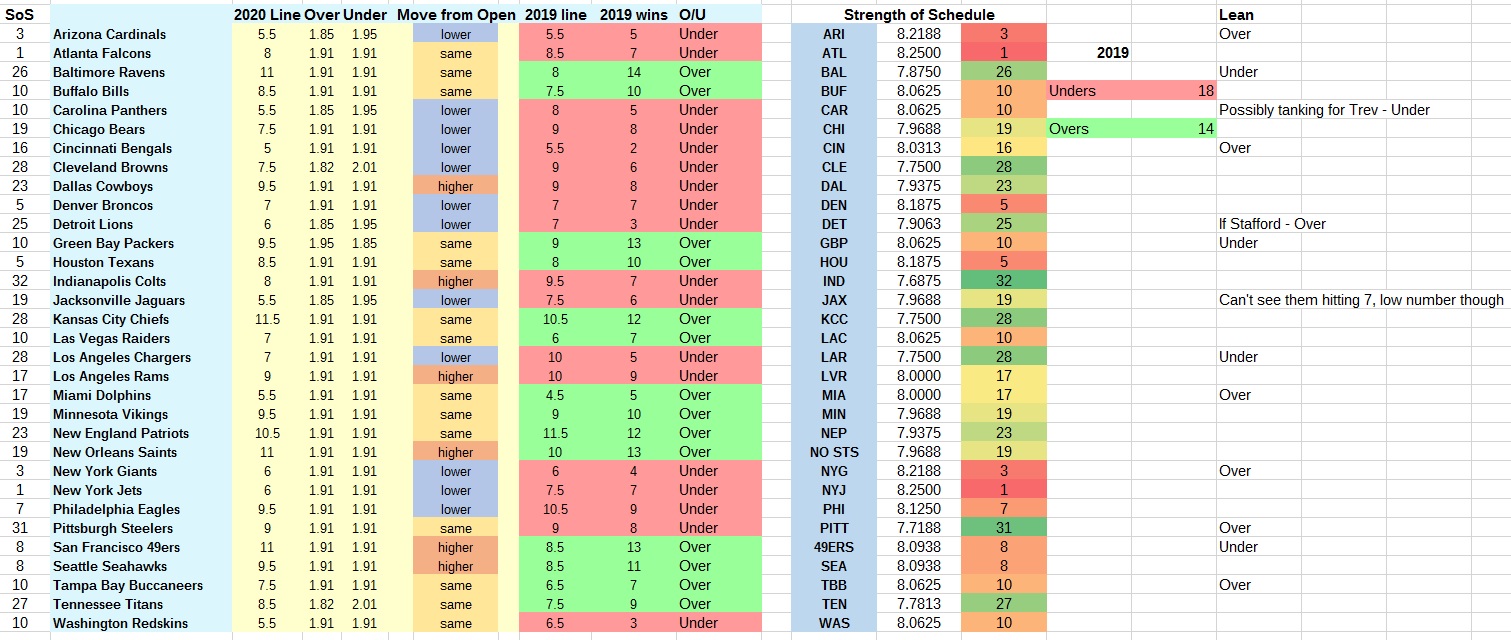Screen dimensions: 1511x640
Task: Select the '49ERS' abbreviation cell
Action: coord(833,547)
